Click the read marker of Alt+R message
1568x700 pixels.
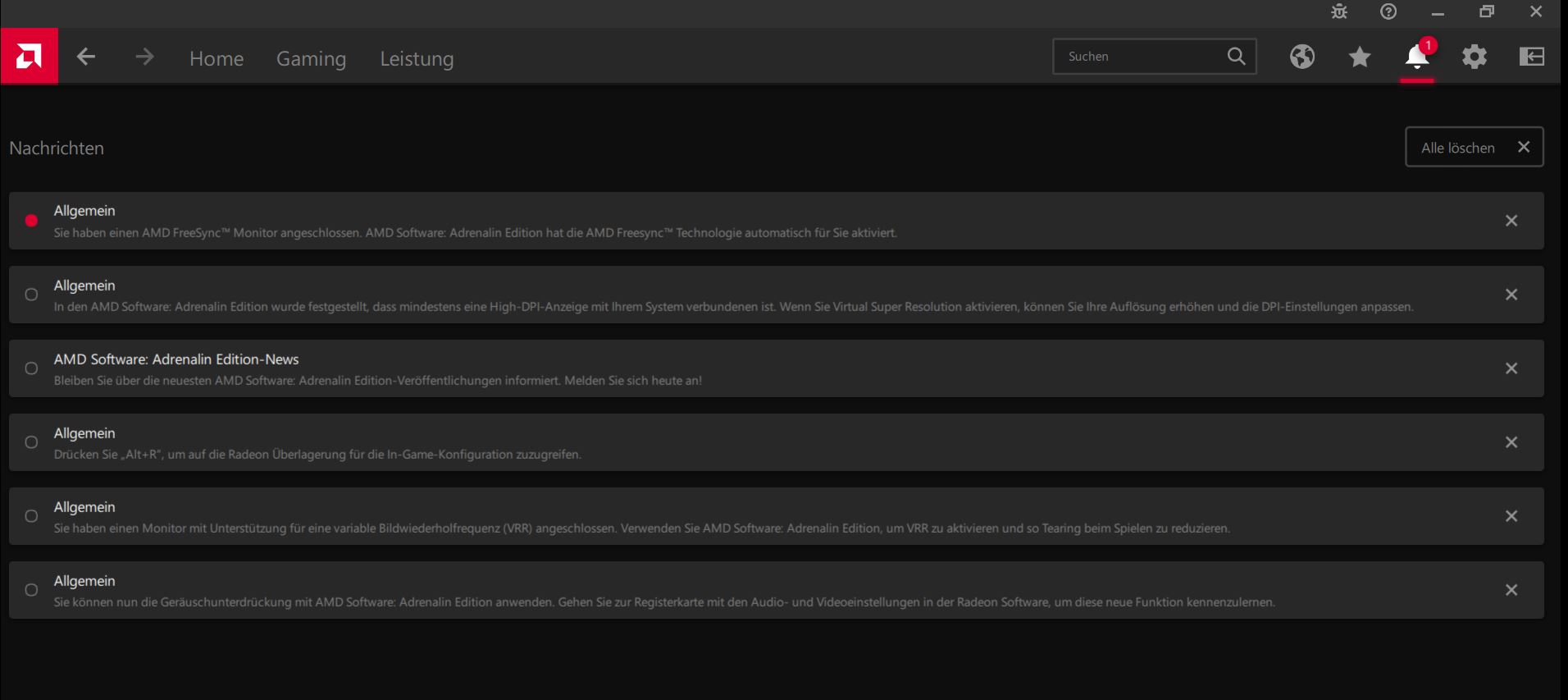click(x=31, y=442)
